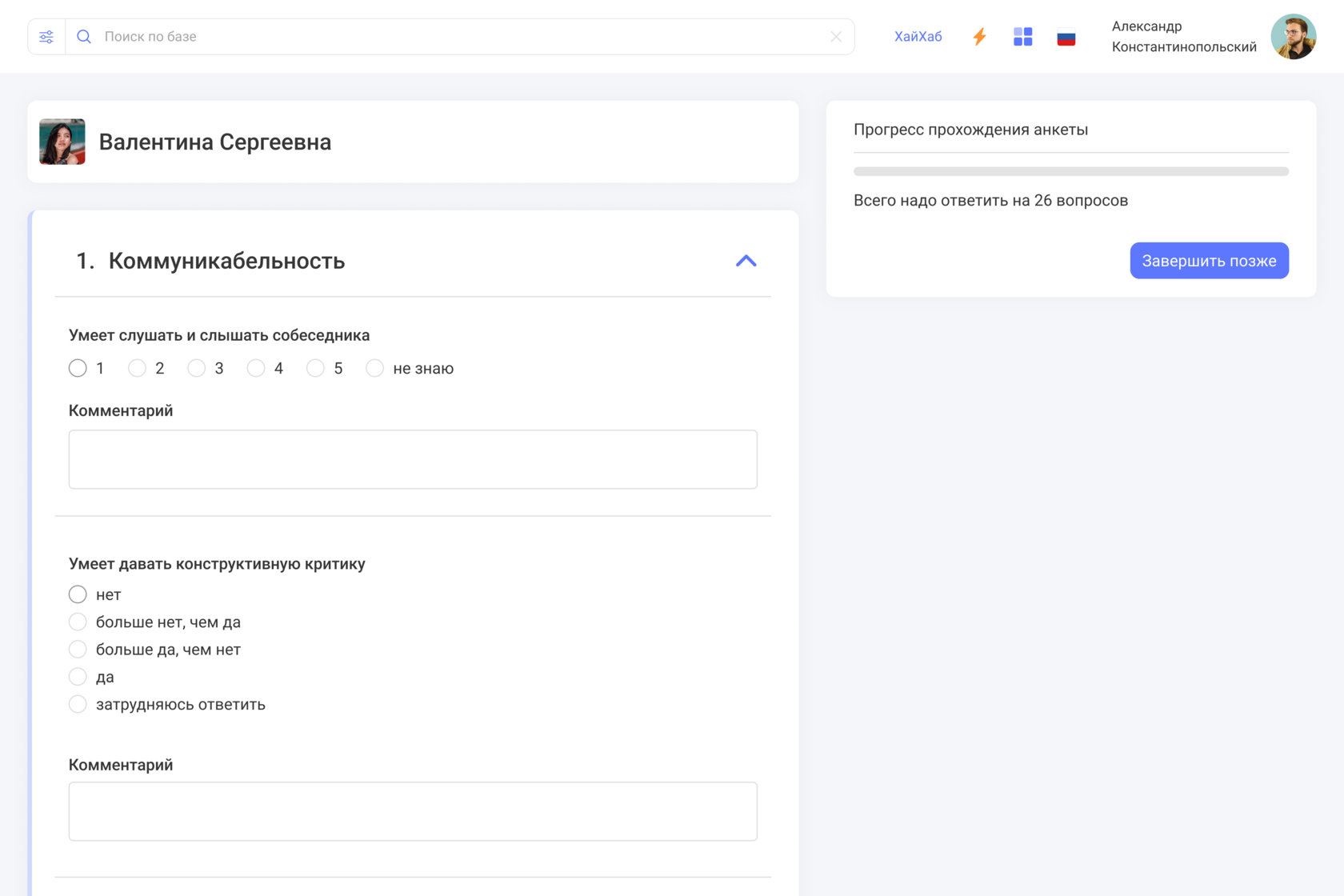Open the search filter settings icon
Image resolution: width=1344 pixels, height=896 pixels.
[x=46, y=37]
